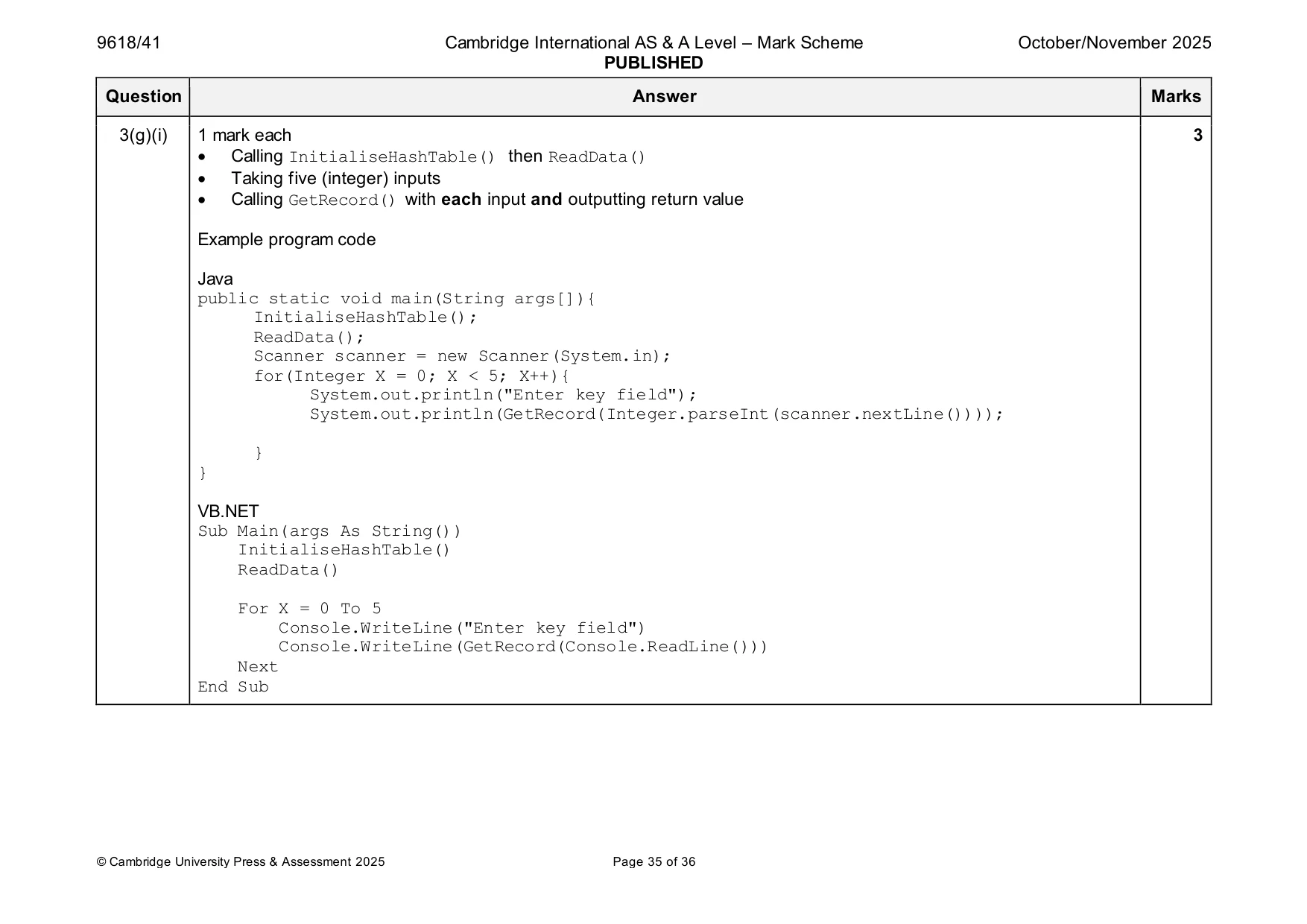The image size is (1307, 924).
Task: Click the line 'Sub Main(args As String())'
Action: click(x=329, y=531)
